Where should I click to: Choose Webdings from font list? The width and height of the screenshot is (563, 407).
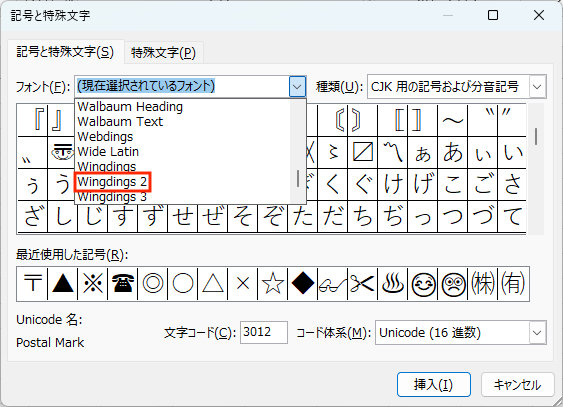click(x=105, y=137)
